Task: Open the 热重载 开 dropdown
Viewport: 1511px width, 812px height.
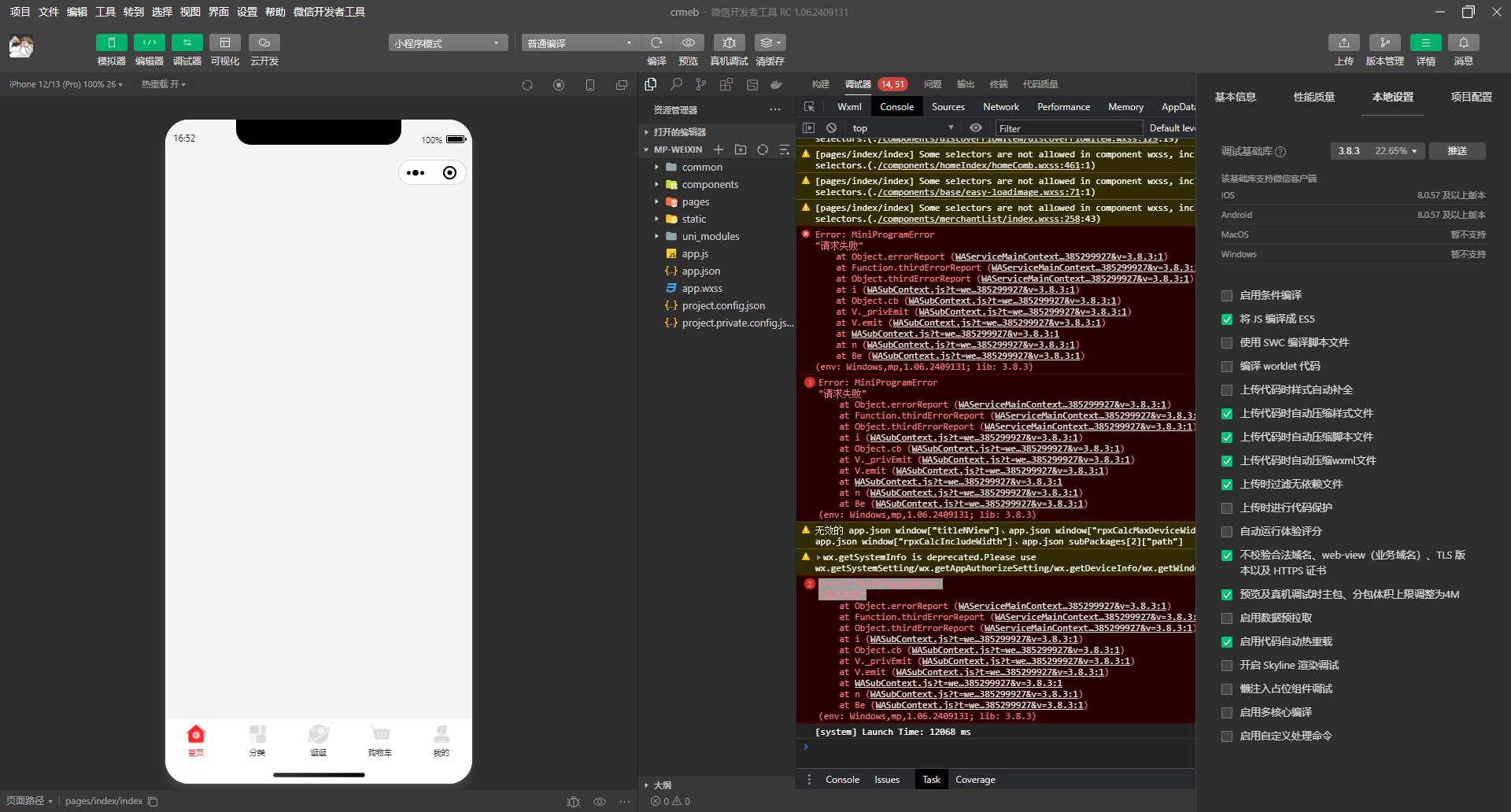Action: (164, 84)
